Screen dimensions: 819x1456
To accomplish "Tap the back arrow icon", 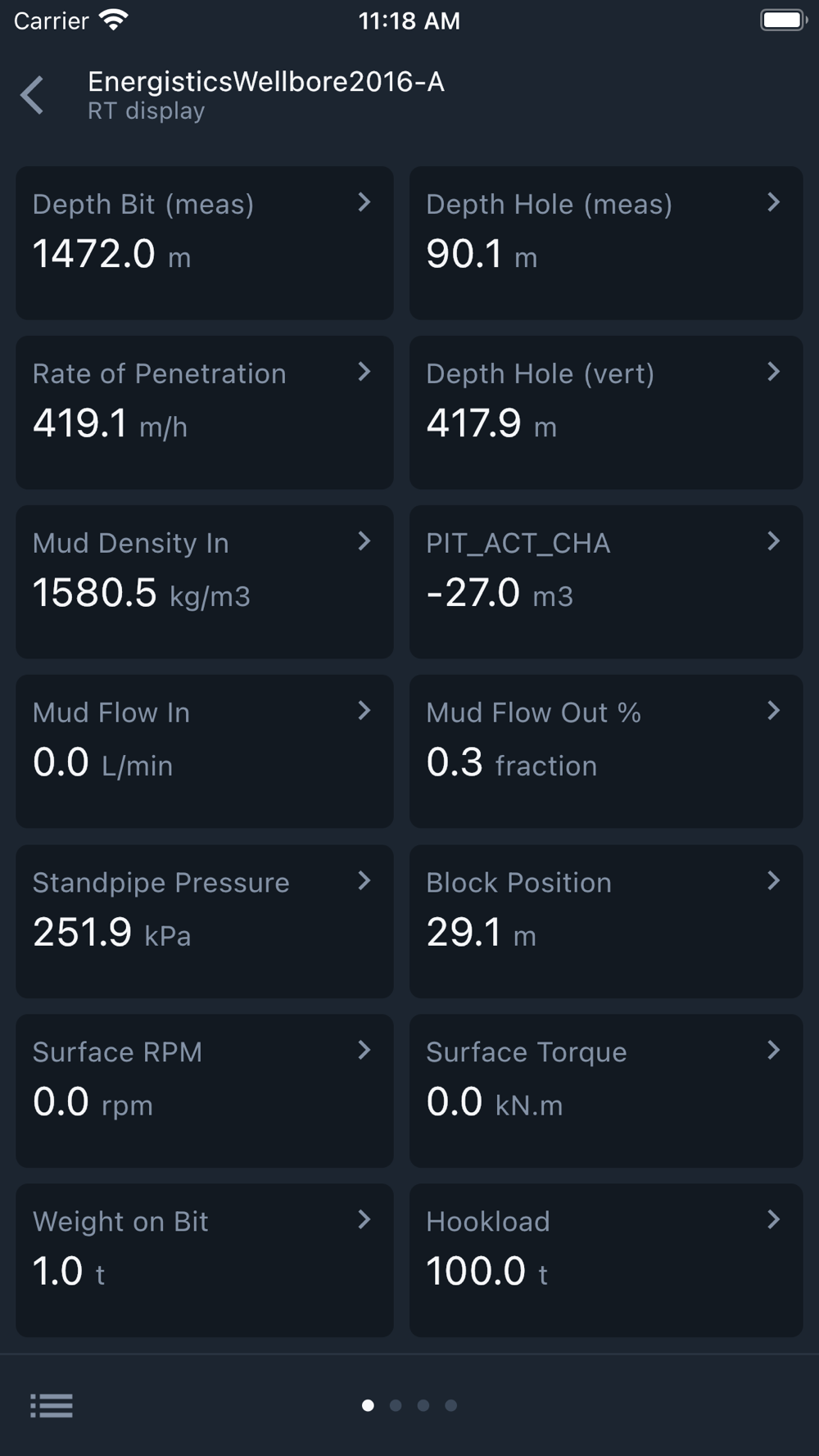I will [33, 95].
